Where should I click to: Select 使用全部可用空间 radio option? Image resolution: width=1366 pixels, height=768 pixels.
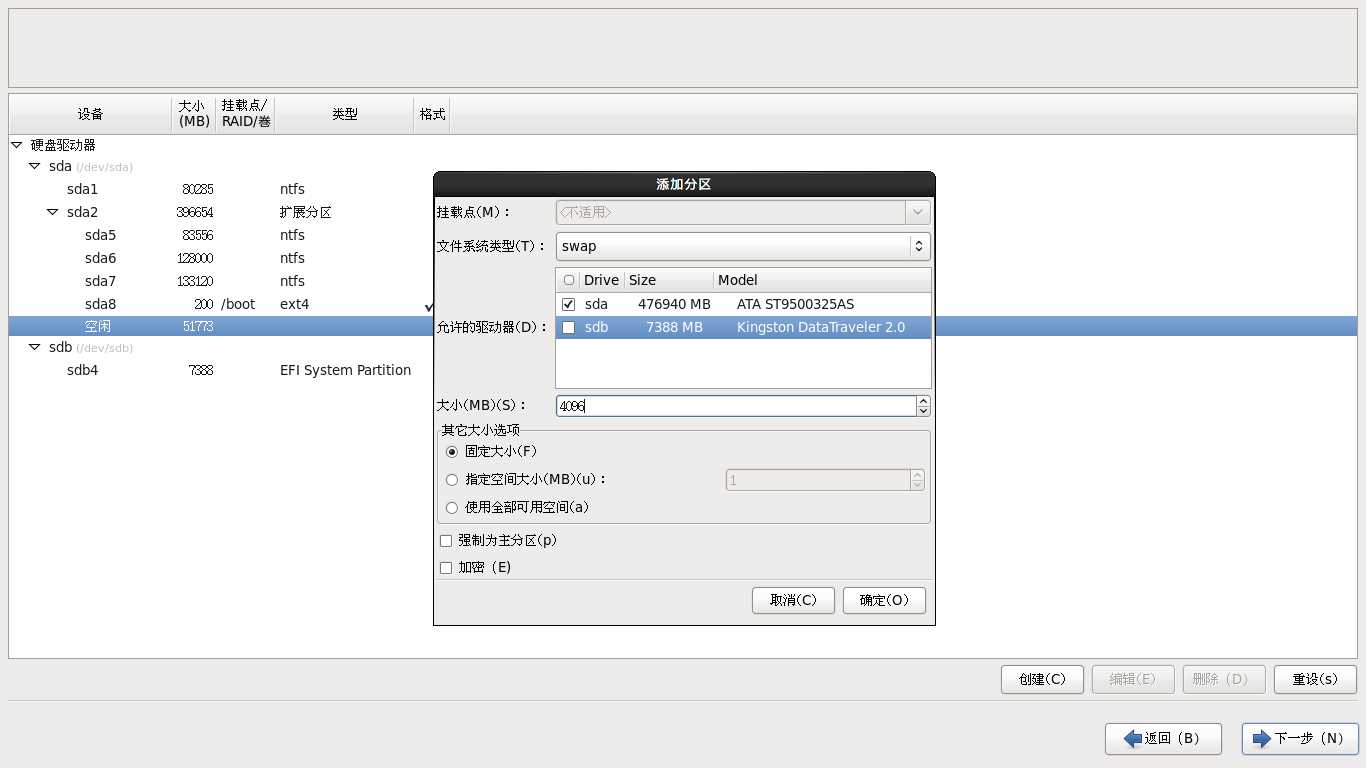pyautogui.click(x=452, y=508)
